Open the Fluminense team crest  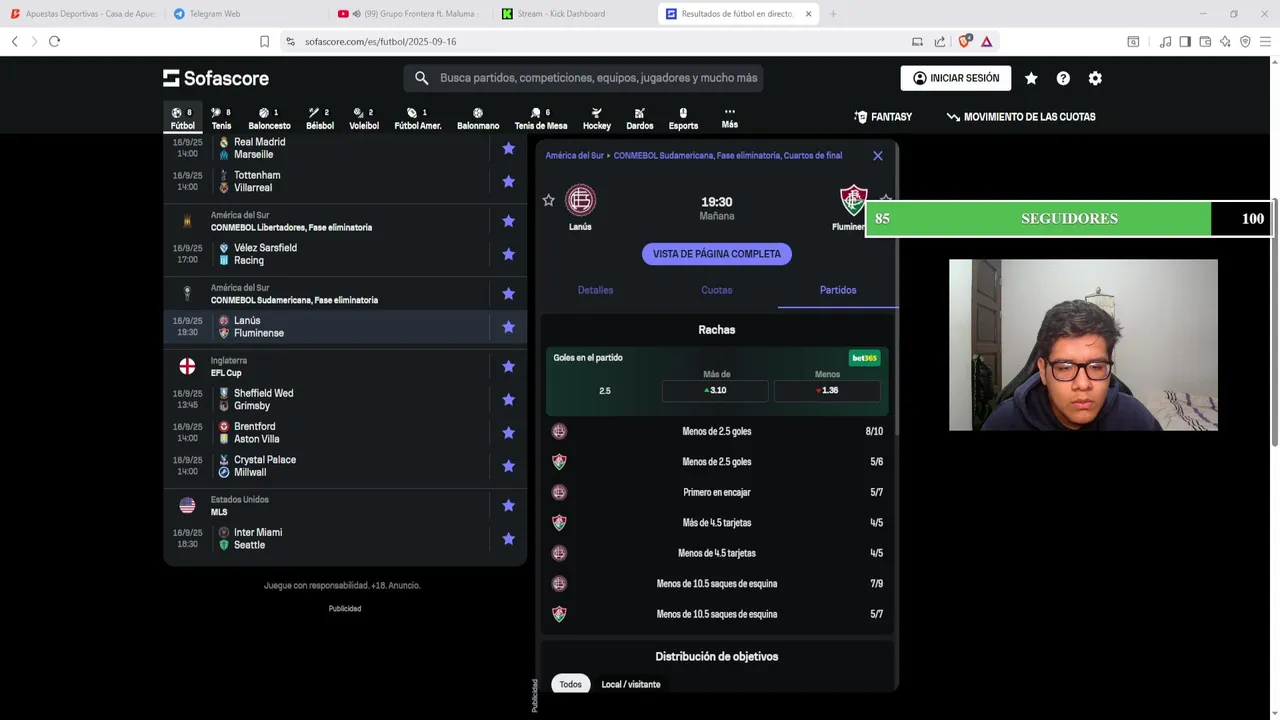(x=853, y=200)
